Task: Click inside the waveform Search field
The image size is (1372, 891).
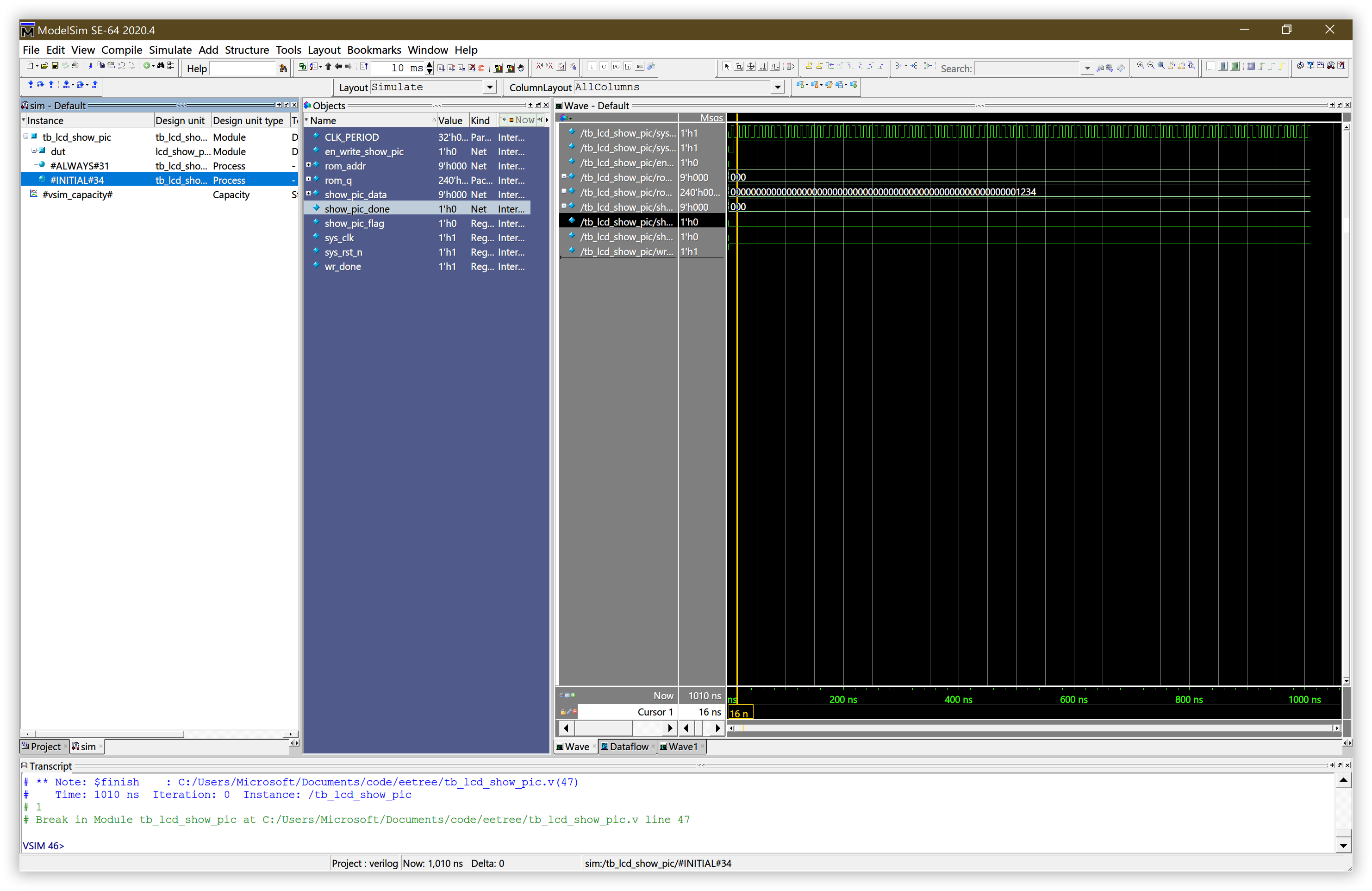Action: [x=1027, y=69]
